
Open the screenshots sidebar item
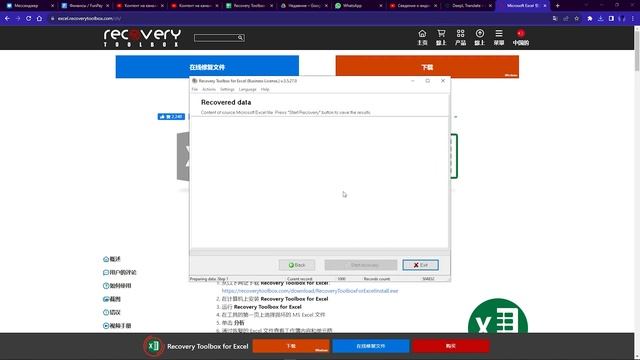click(x=112, y=299)
